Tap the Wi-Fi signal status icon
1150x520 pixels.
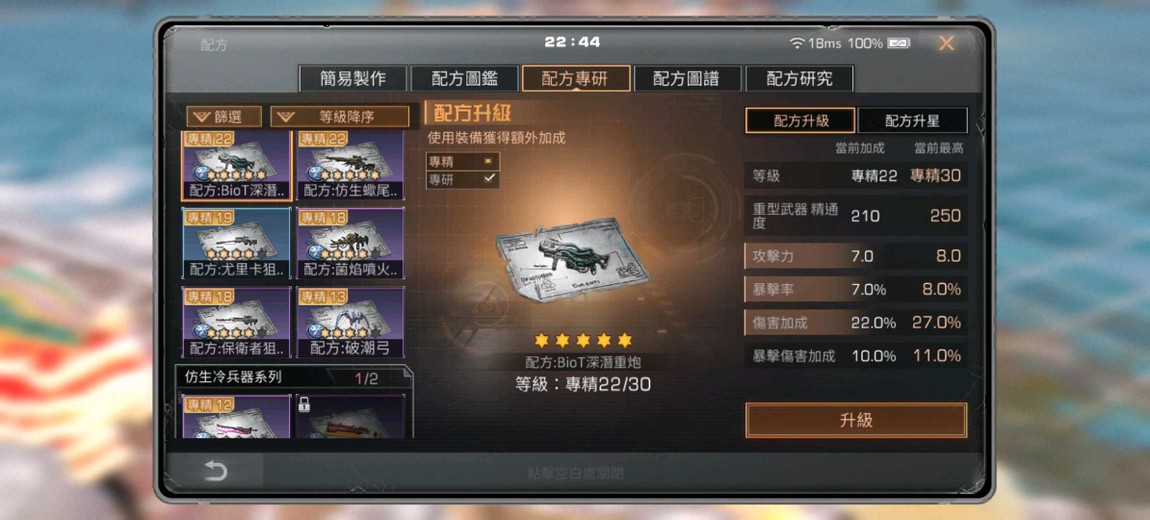click(x=796, y=43)
